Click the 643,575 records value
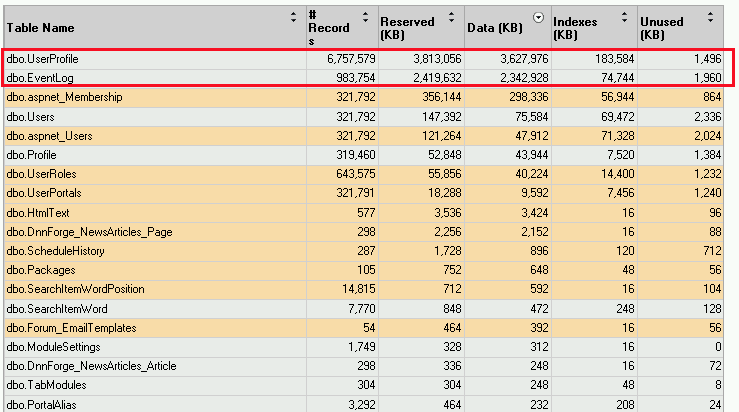739x412 pixels. [356, 173]
